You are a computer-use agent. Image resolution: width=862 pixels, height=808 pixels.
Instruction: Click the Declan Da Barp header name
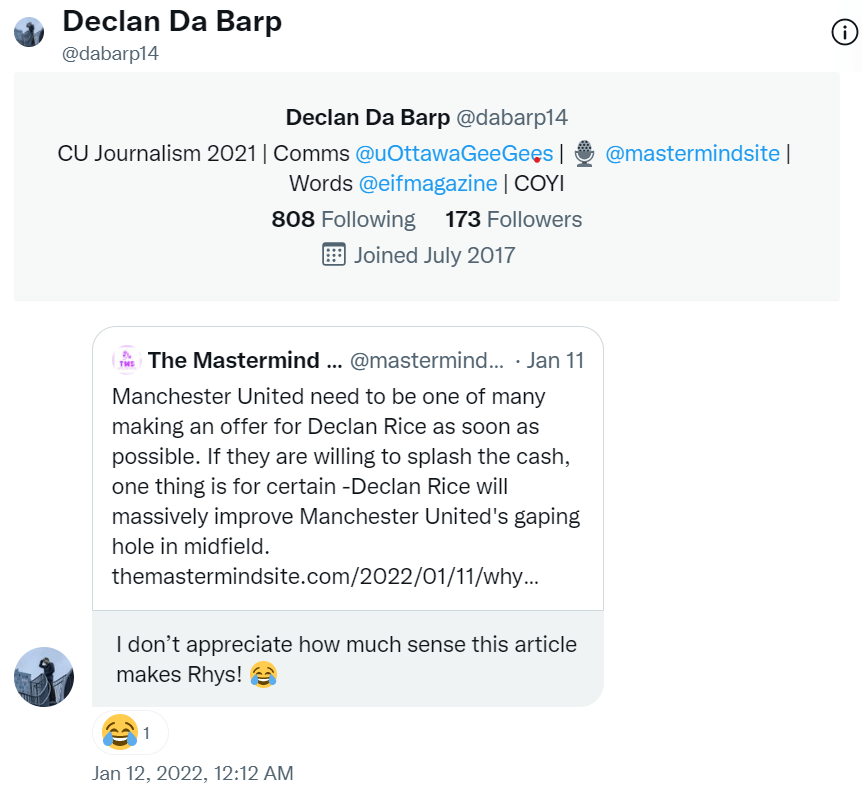pos(172,22)
